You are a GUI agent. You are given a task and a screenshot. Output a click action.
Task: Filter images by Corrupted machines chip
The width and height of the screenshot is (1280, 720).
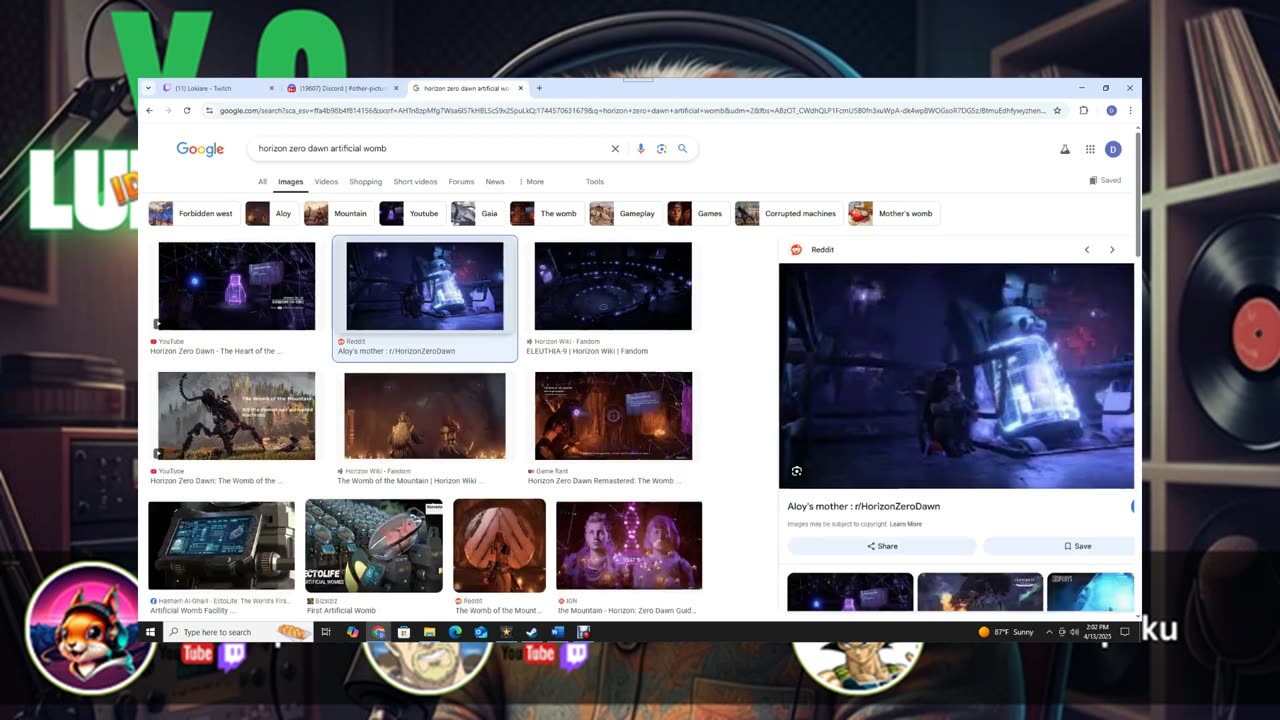click(x=789, y=214)
